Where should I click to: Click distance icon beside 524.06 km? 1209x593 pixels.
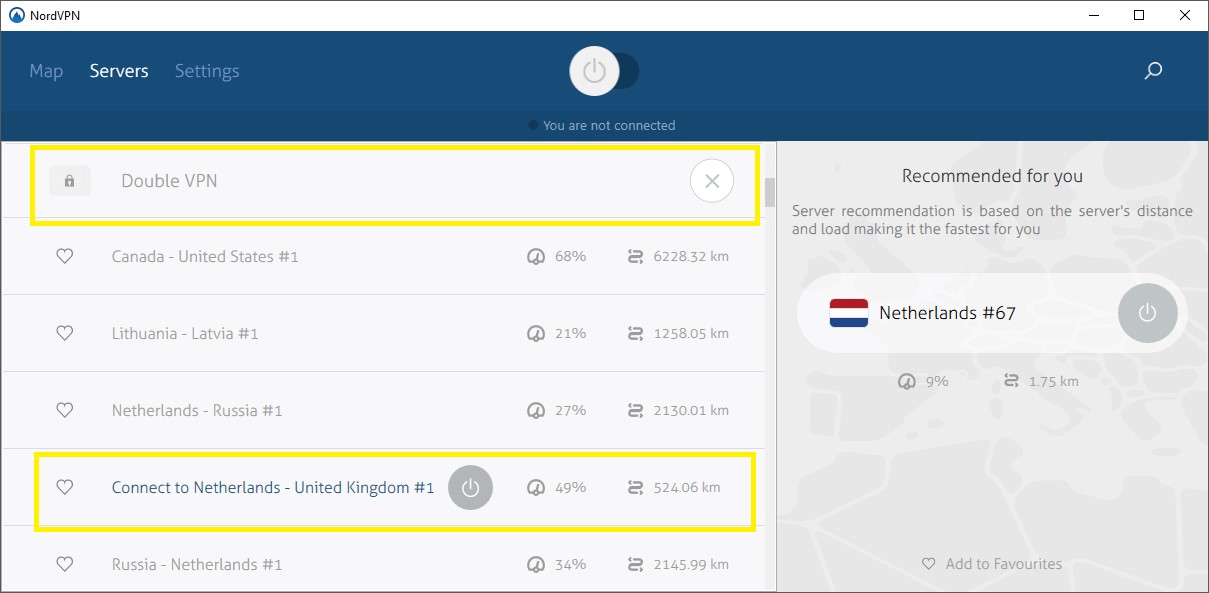coord(636,488)
